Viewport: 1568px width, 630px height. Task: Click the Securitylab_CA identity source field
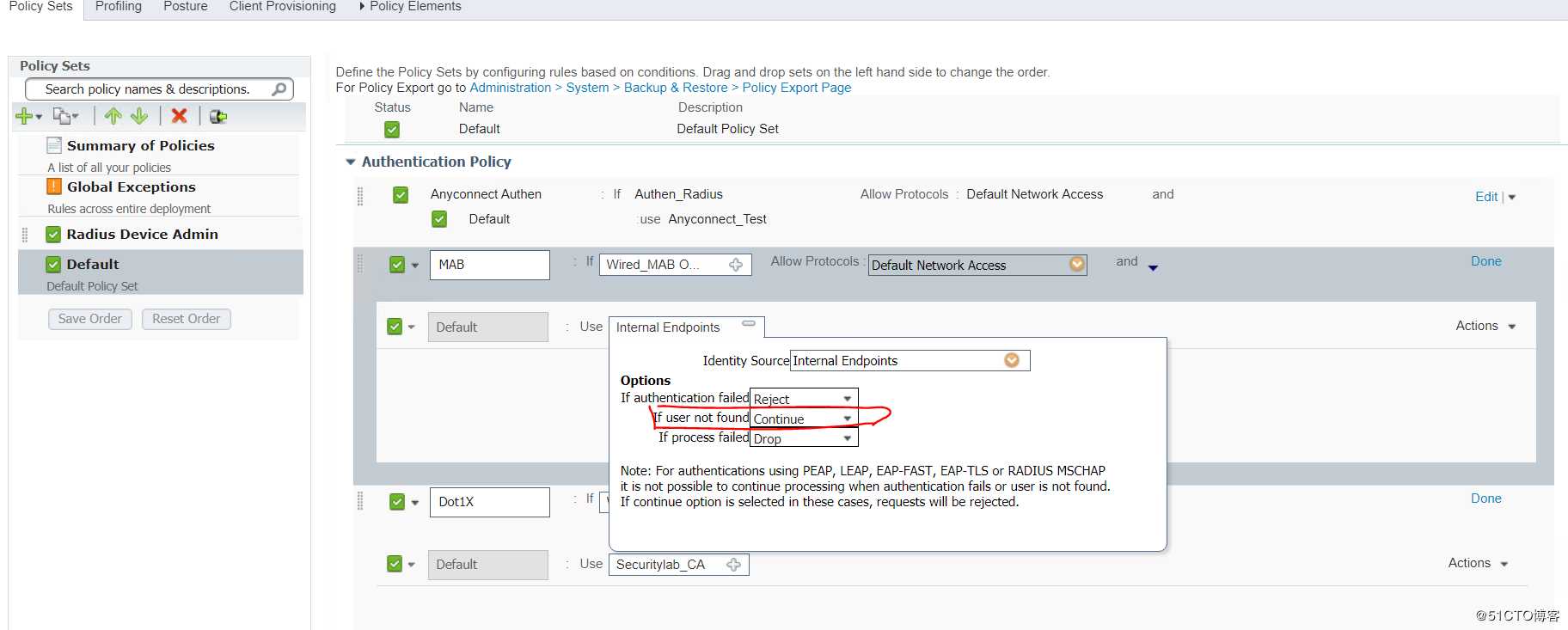coord(679,565)
